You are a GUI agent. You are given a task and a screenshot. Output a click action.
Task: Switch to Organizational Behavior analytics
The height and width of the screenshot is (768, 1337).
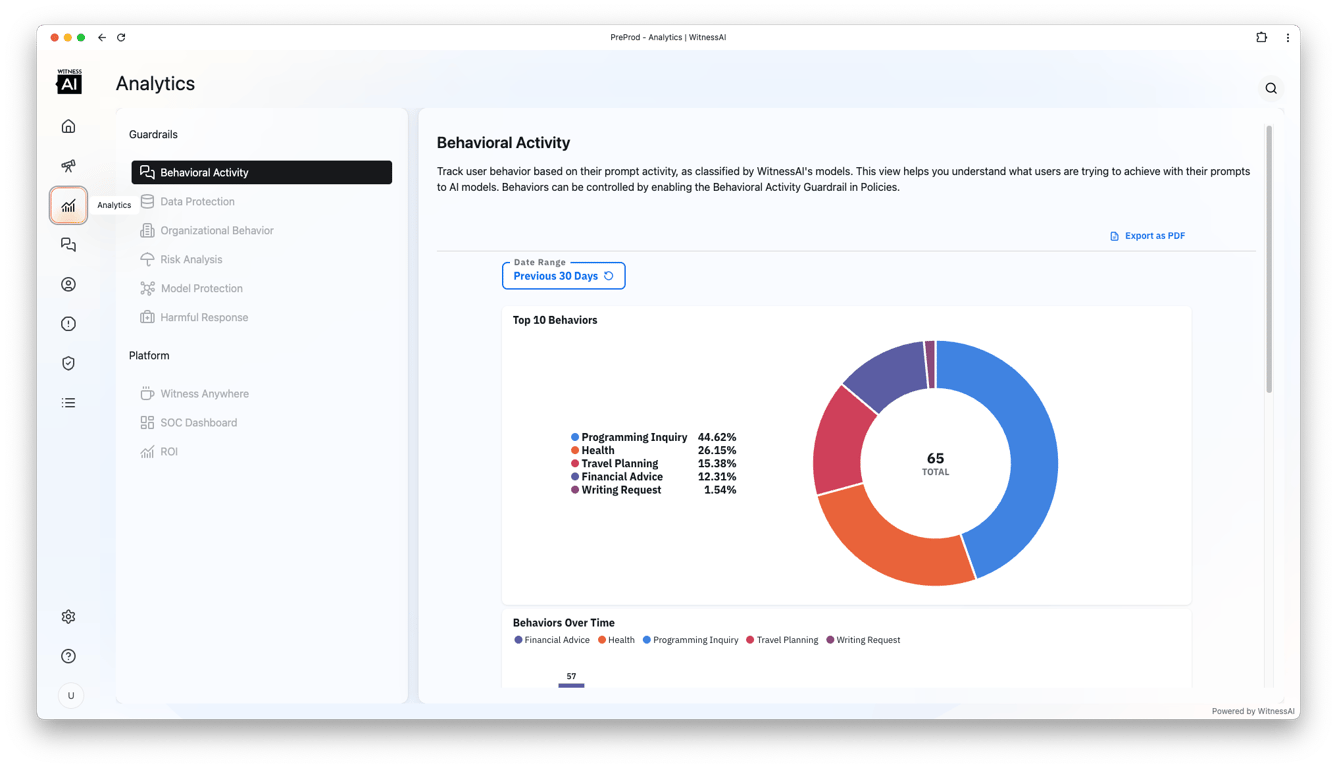point(262,230)
